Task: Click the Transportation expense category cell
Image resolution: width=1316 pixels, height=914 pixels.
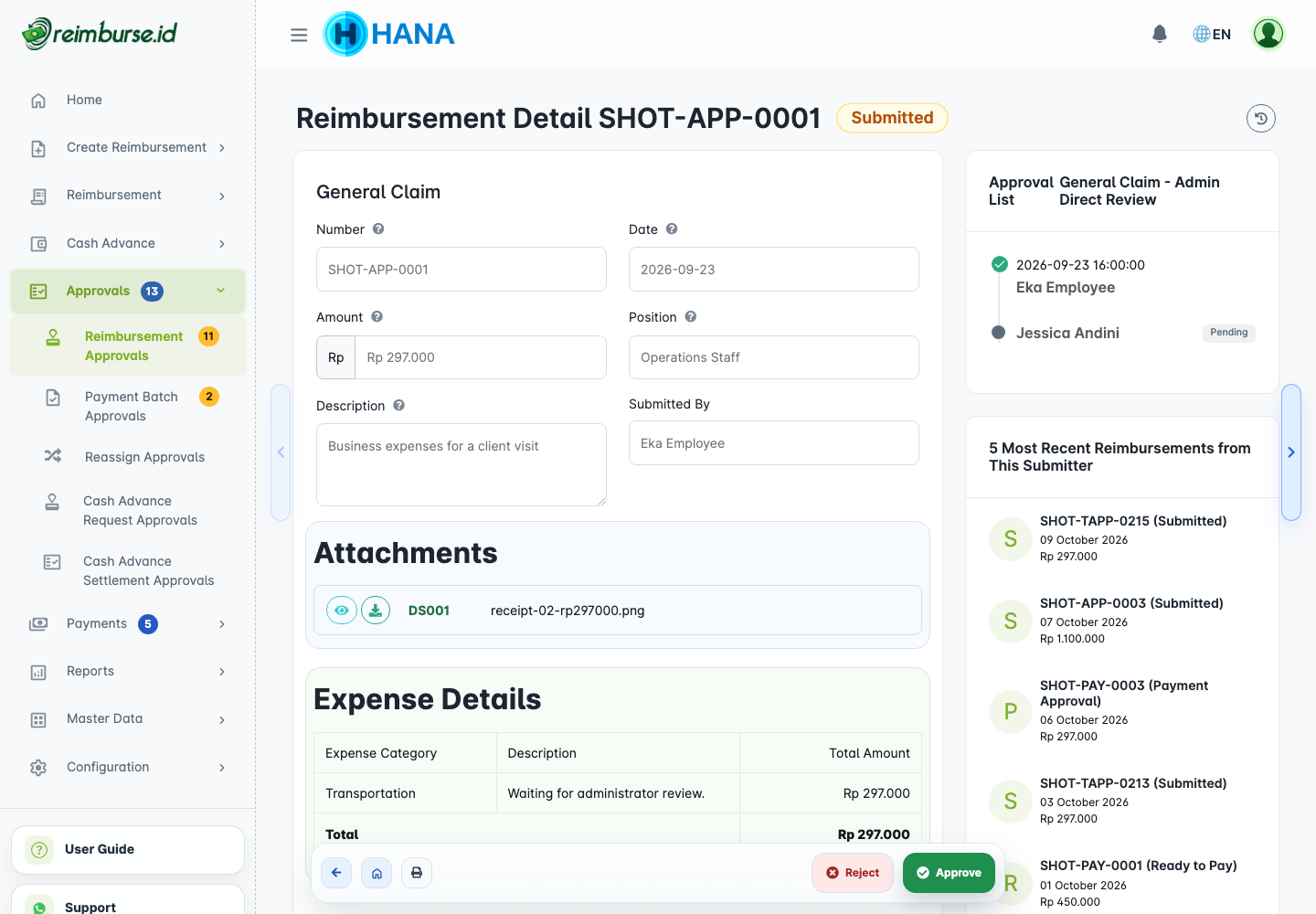Action: tap(405, 793)
